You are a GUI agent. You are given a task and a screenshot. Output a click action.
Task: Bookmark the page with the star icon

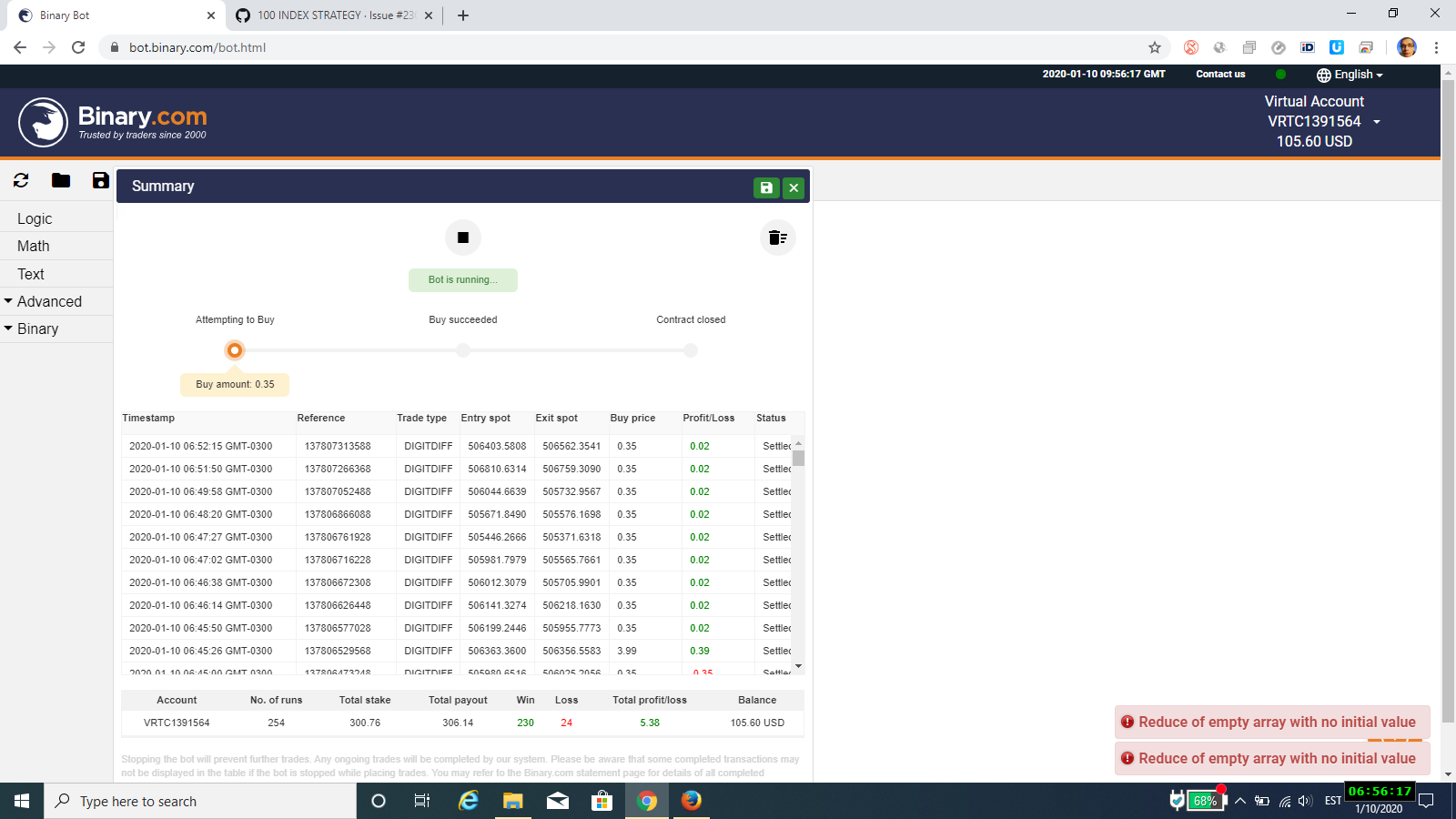[1153, 47]
